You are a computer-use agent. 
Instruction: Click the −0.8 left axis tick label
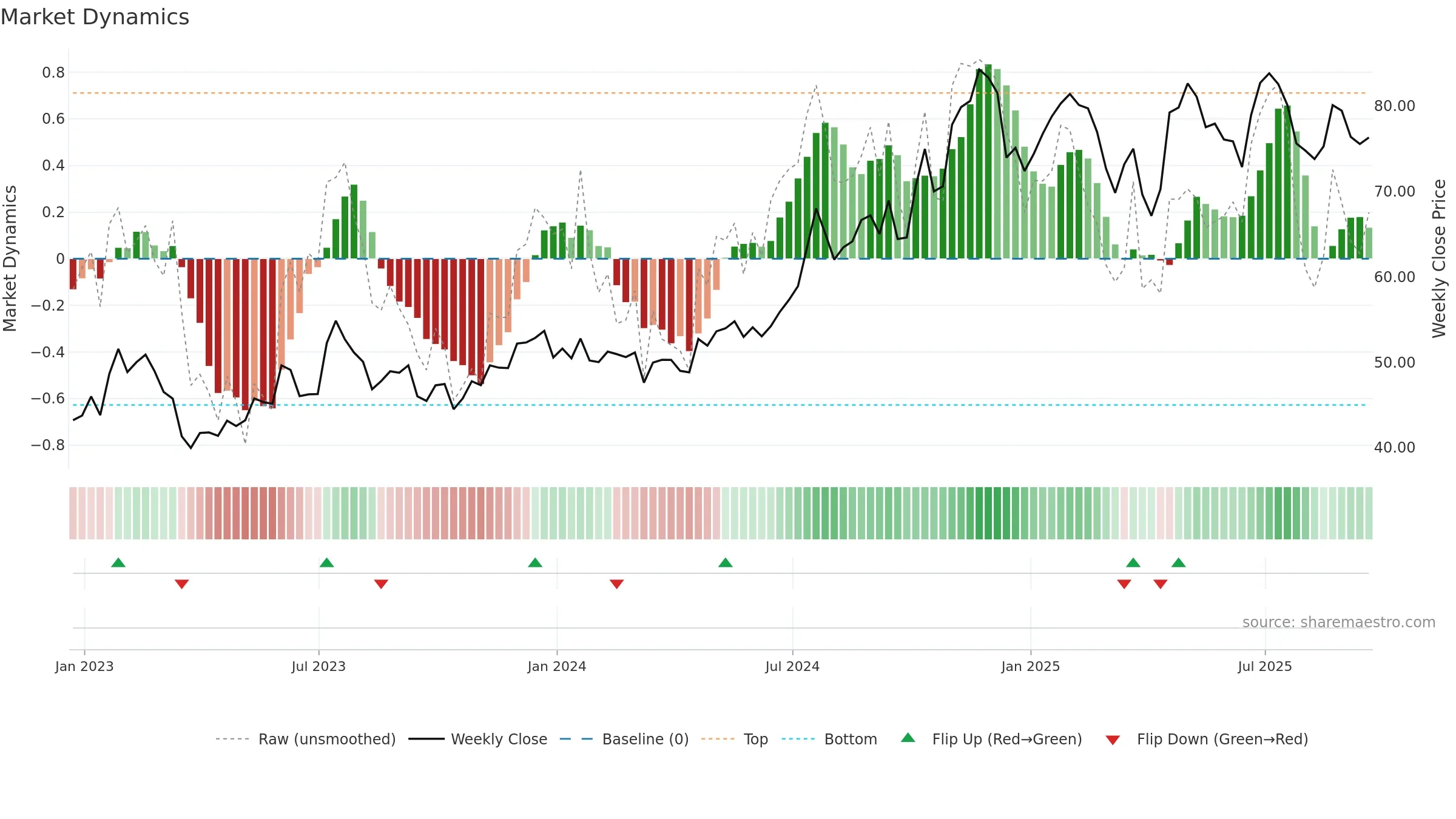click(48, 445)
